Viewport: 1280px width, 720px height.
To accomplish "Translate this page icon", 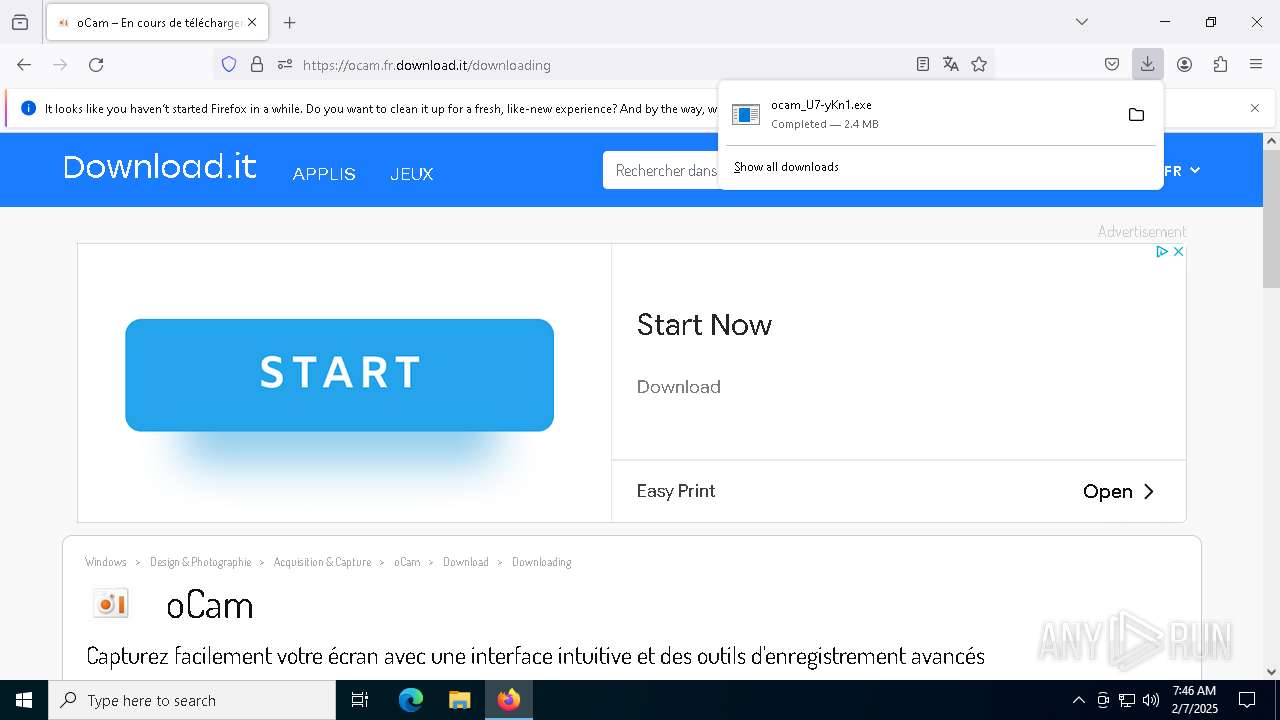I will pos(951,65).
